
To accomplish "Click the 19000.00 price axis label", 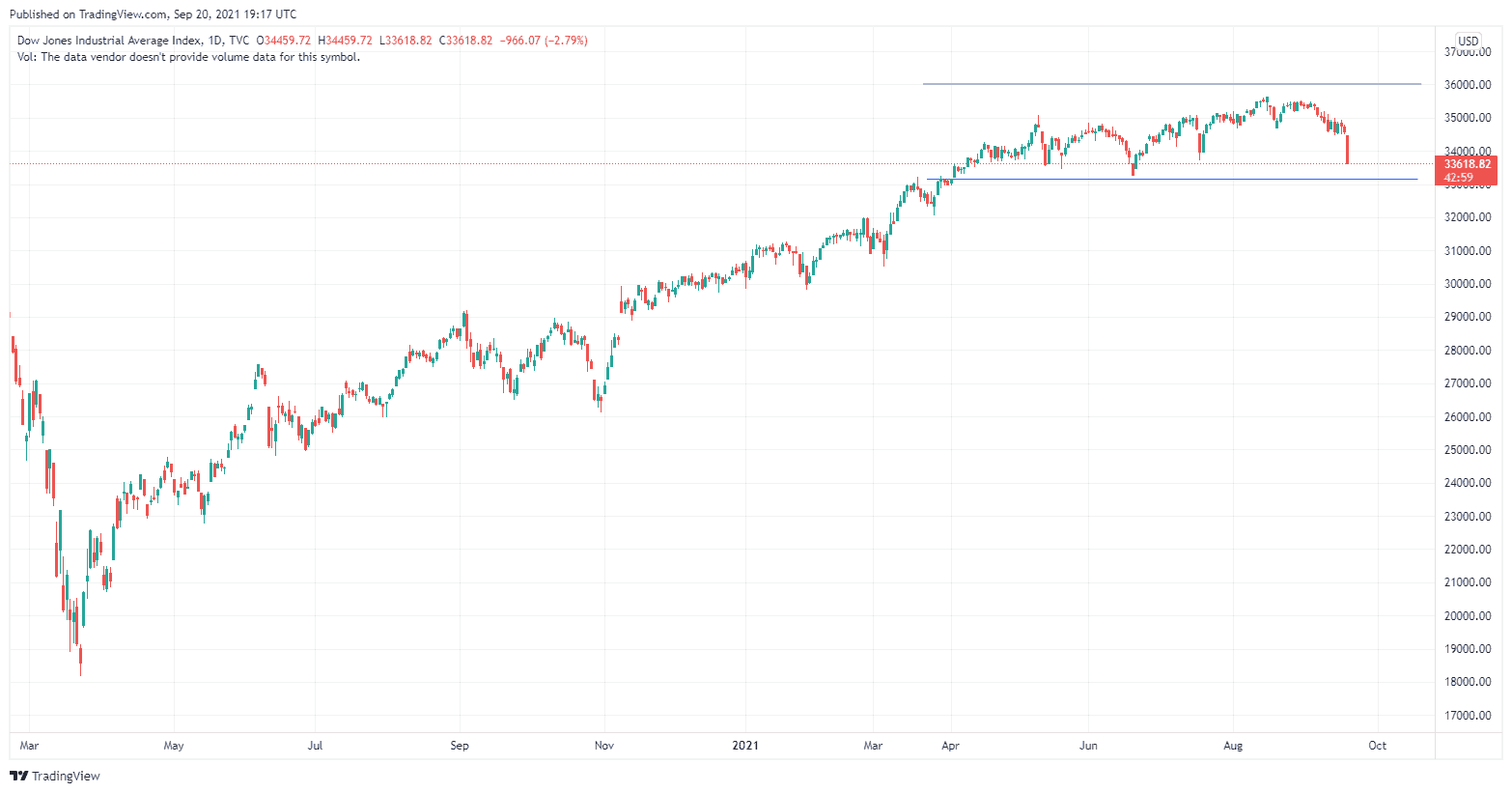I will (1468, 649).
